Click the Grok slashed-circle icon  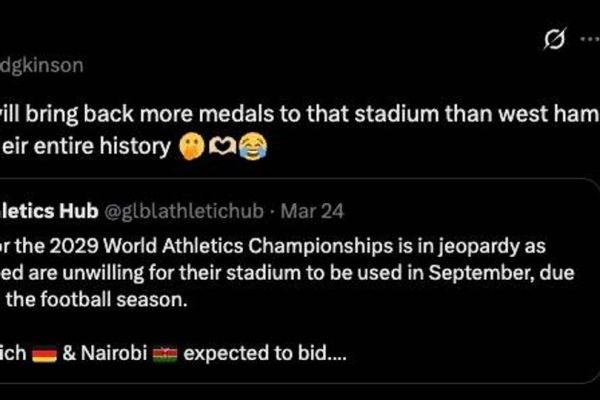[x=553, y=39]
